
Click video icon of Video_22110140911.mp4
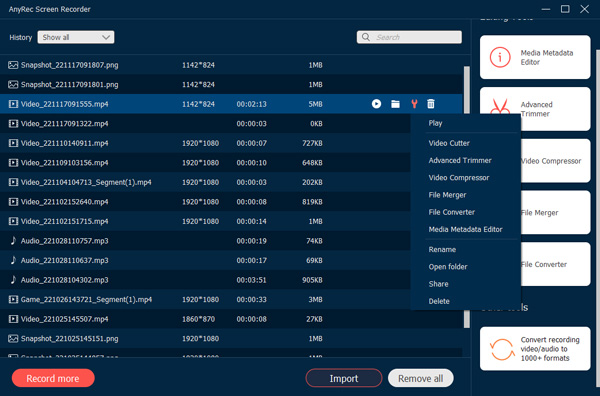[13, 143]
